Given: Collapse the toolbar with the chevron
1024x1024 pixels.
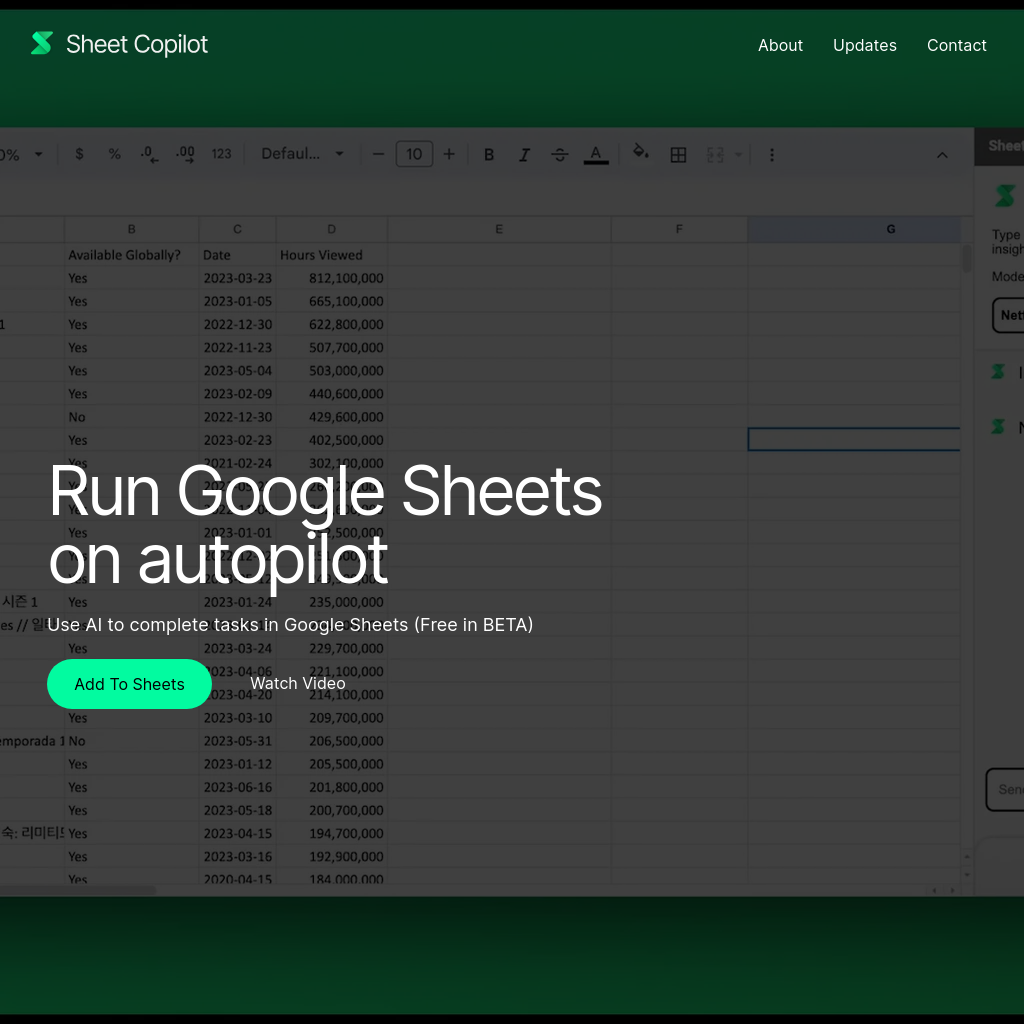Looking at the screenshot, I should [x=942, y=154].
